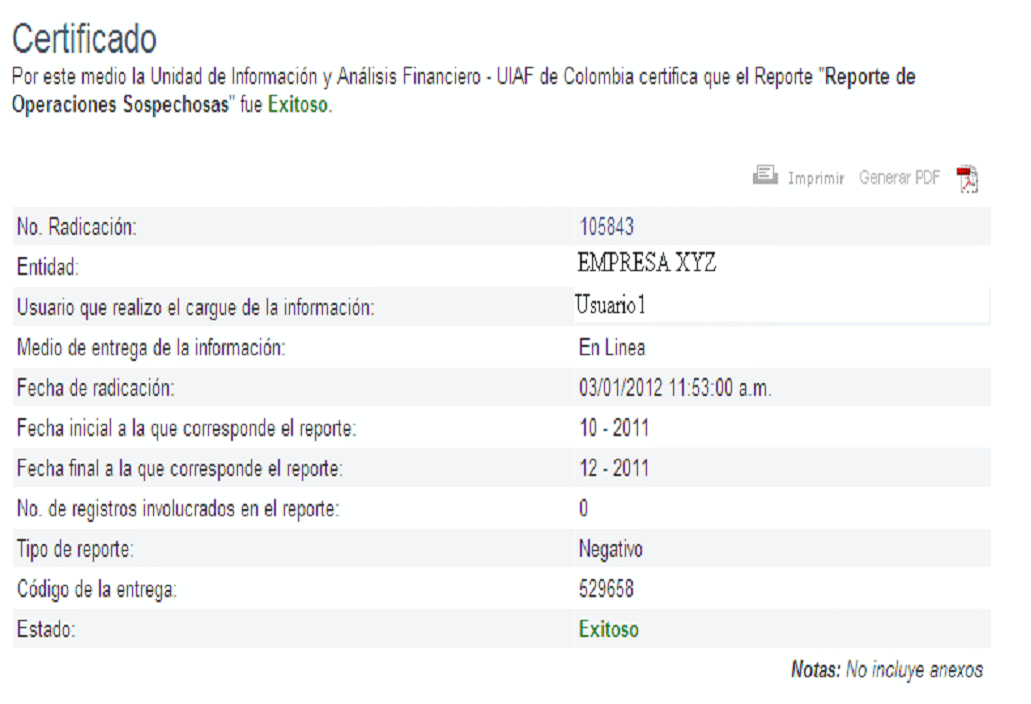
Task: Select the final date value 12 - 2011
Action: [614, 469]
